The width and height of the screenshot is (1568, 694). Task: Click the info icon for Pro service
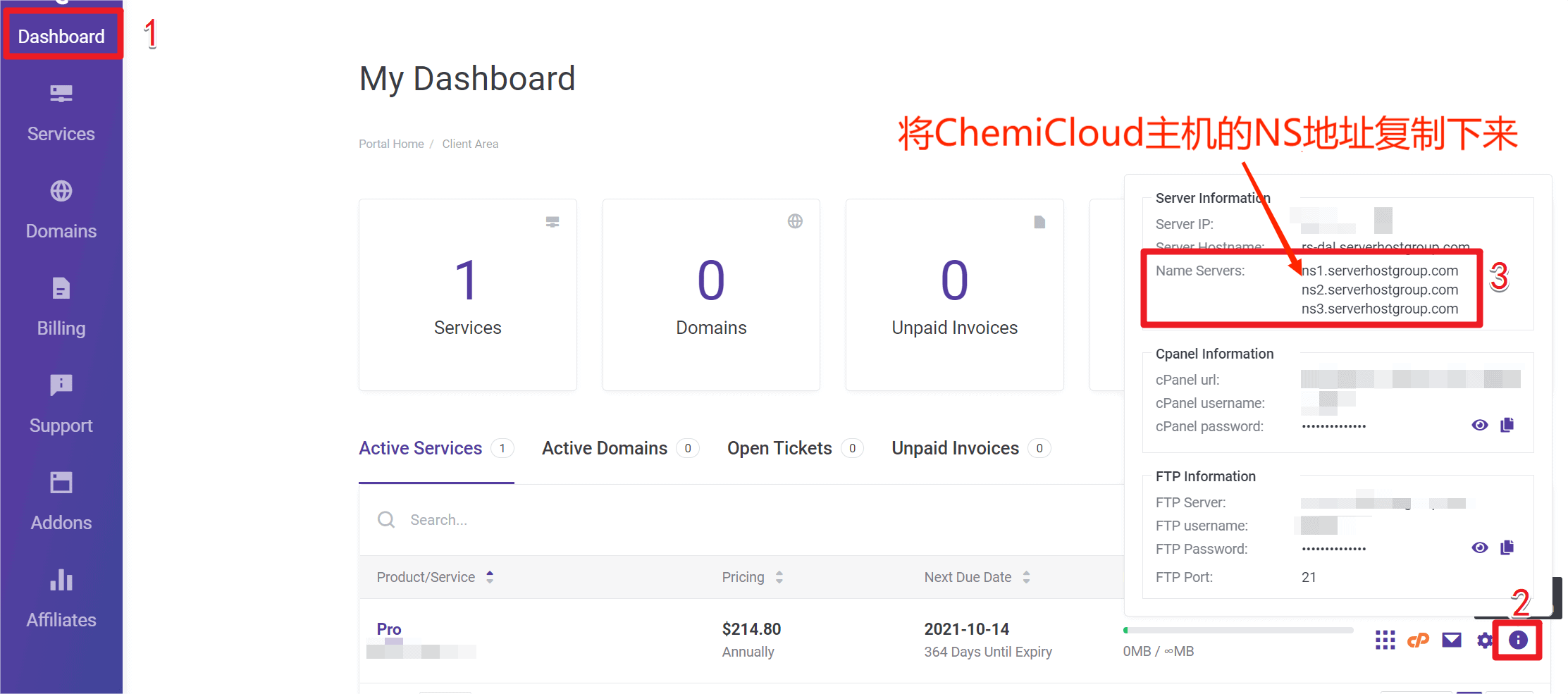tap(1518, 640)
